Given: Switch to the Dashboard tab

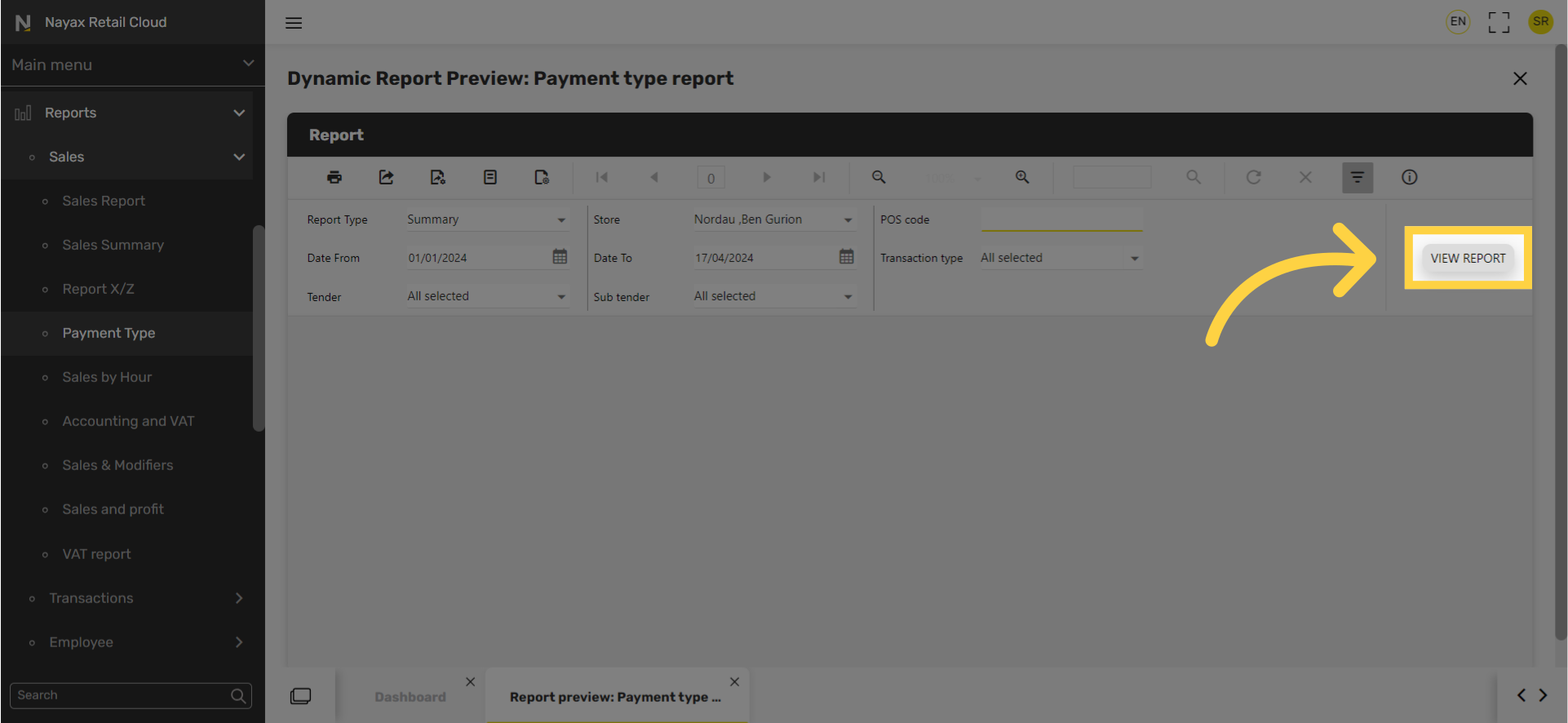Looking at the screenshot, I should coord(410,697).
